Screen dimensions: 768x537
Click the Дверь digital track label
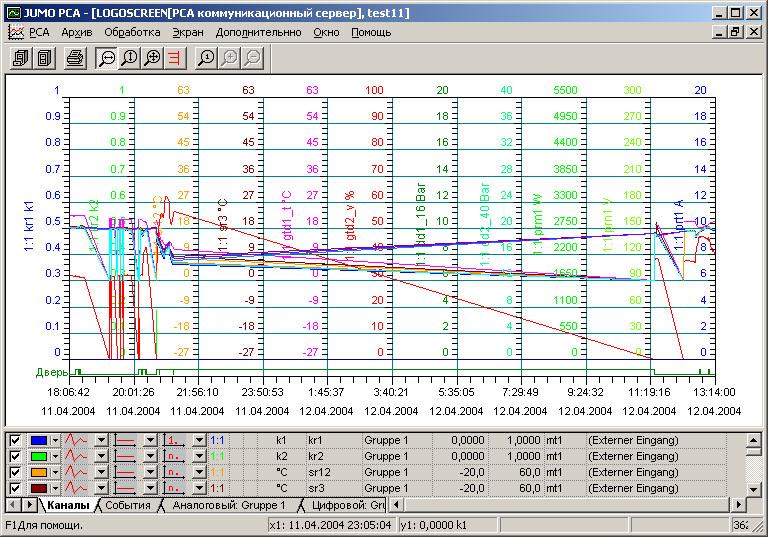coord(52,372)
